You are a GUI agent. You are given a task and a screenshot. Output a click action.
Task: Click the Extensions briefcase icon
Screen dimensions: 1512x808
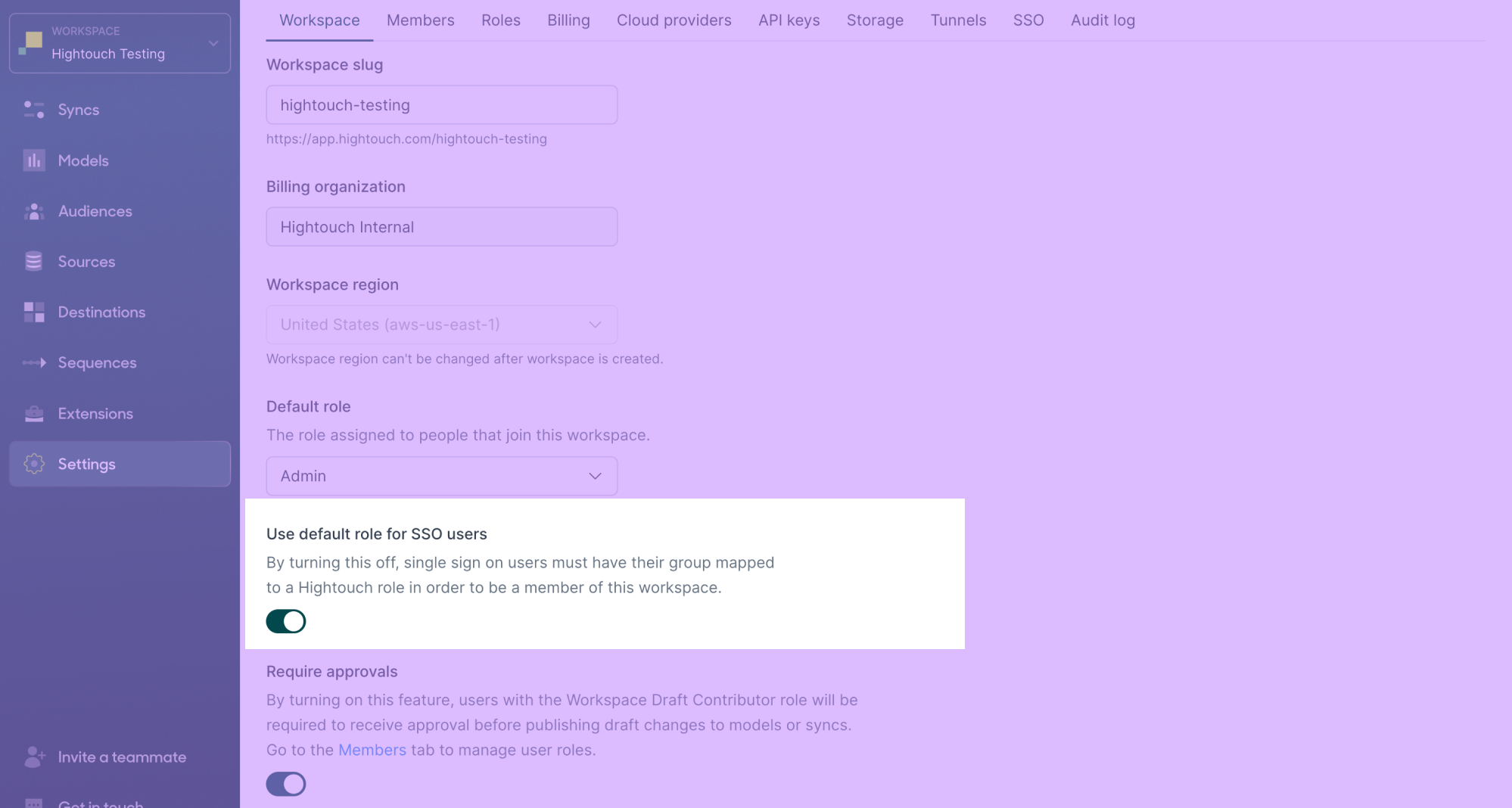coord(34,413)
